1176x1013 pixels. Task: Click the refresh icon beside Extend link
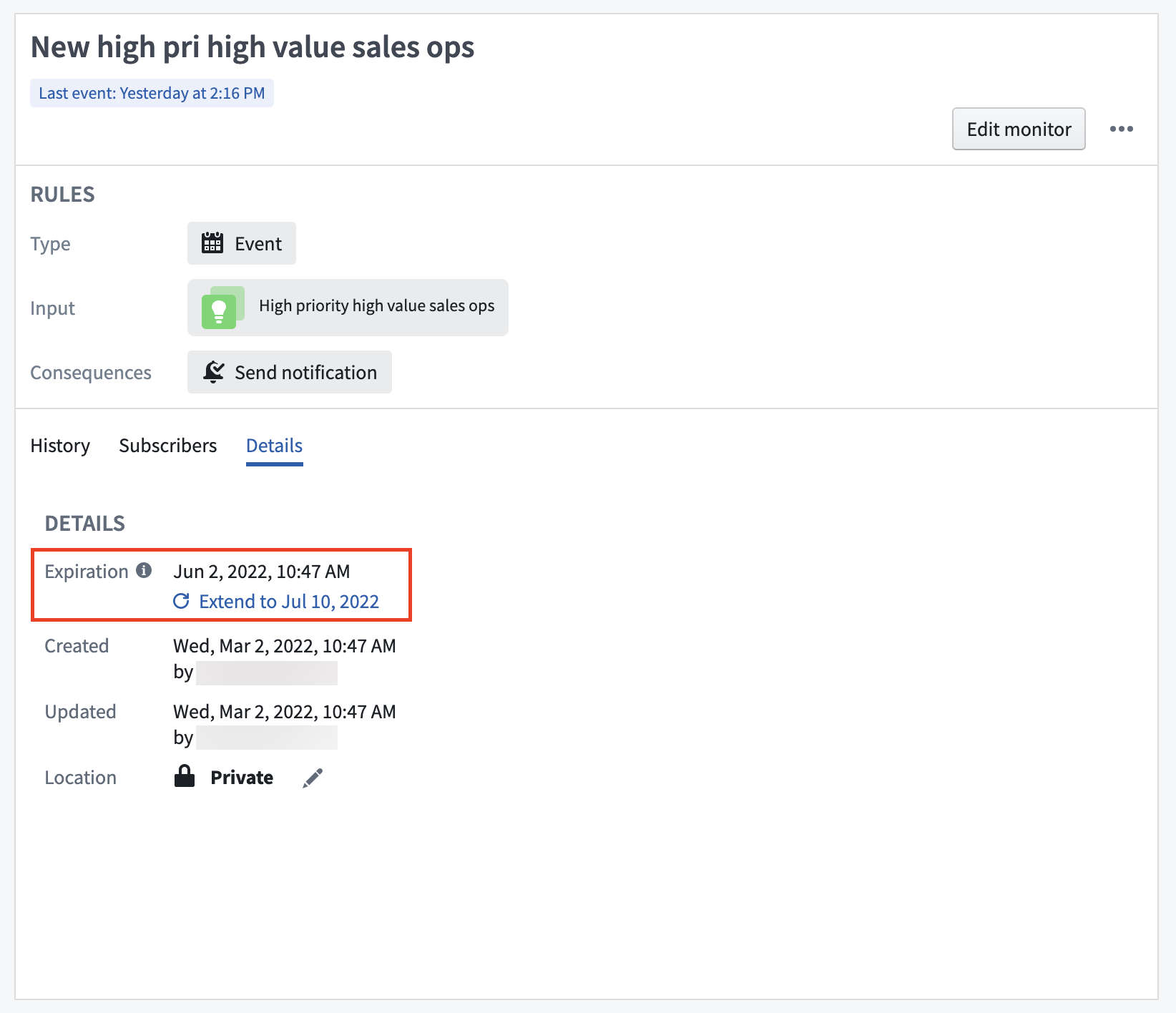click(182, 601)
